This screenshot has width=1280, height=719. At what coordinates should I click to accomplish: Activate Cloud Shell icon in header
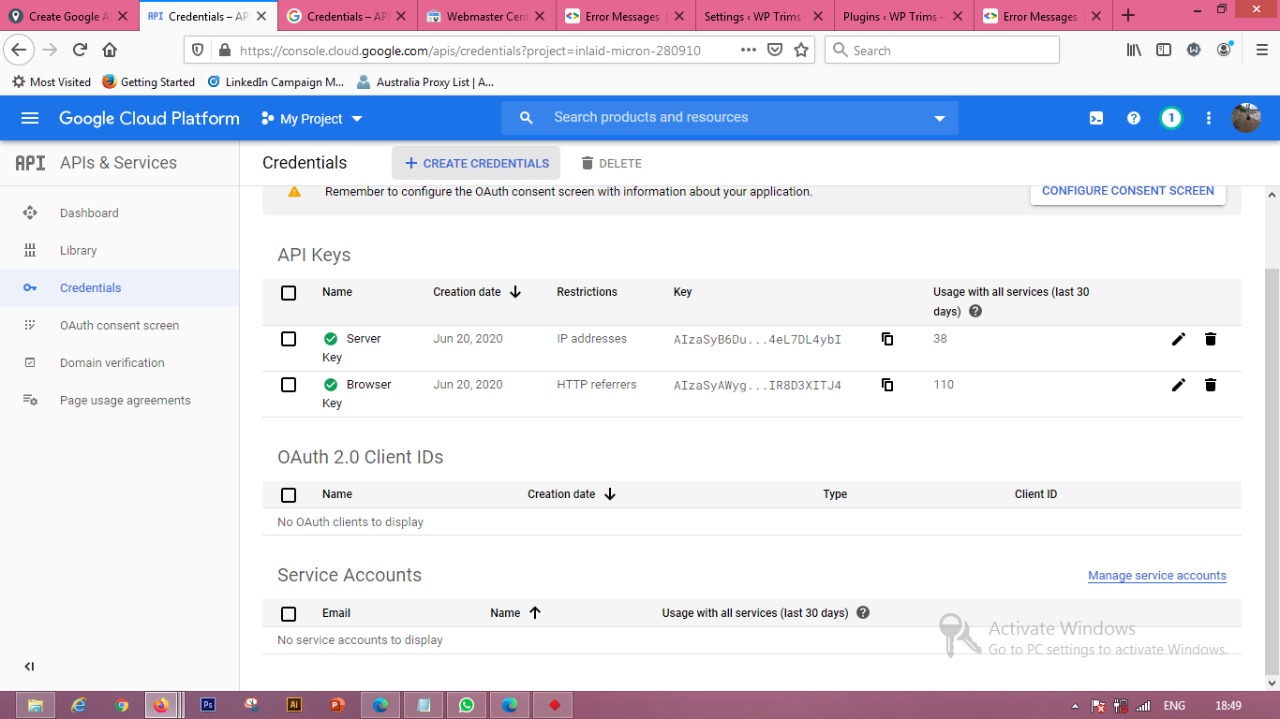[1096, 118]
